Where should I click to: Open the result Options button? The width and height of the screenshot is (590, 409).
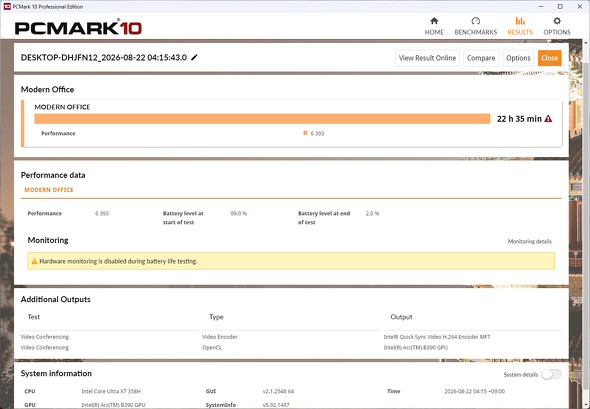(518, 58)
